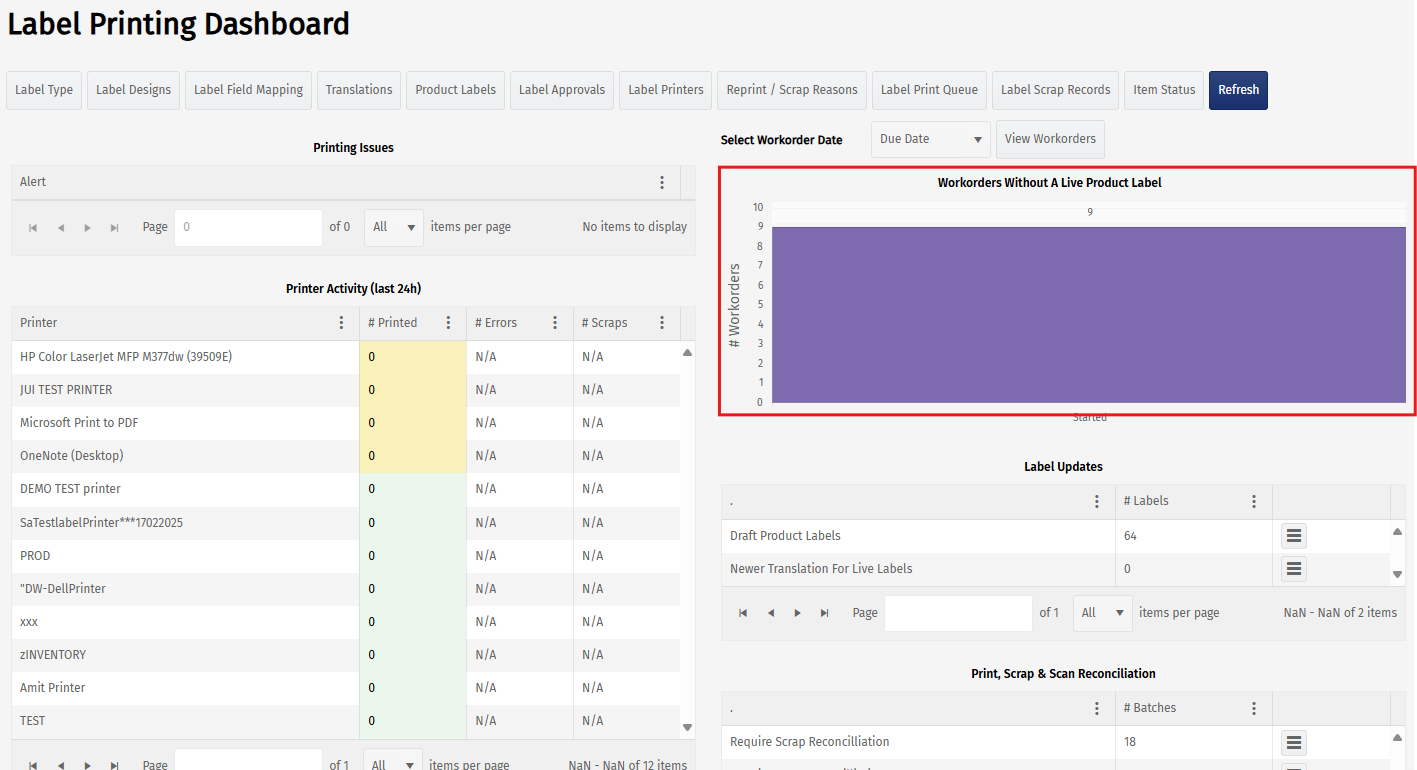Screen dimensions: 1417x770
Task: Select the Amit Printer row
Action: (x=346, y=688)
